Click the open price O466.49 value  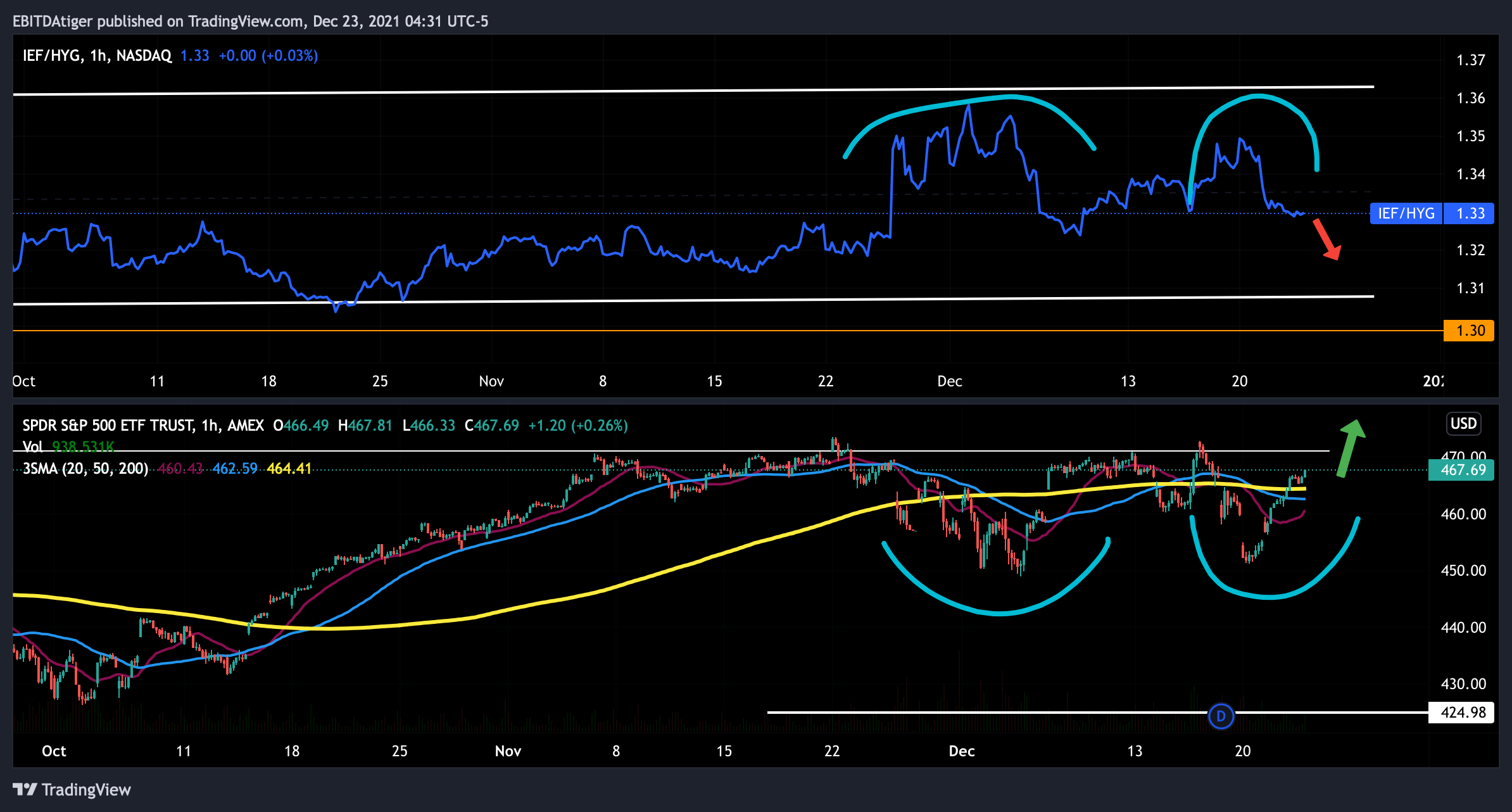301,425
